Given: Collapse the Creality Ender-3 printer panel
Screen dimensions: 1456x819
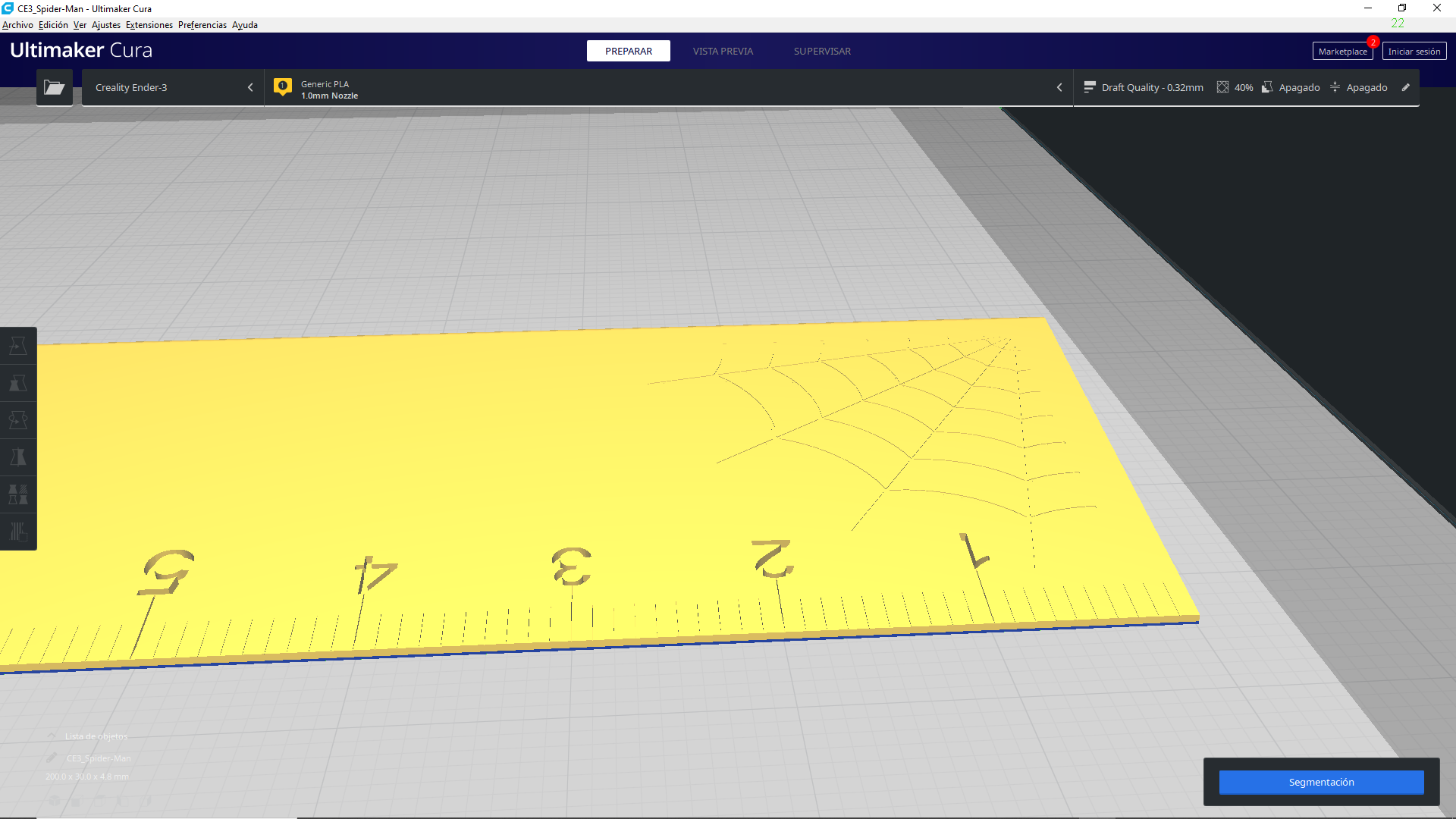Looking at the screenshot, I should point(250,87).
